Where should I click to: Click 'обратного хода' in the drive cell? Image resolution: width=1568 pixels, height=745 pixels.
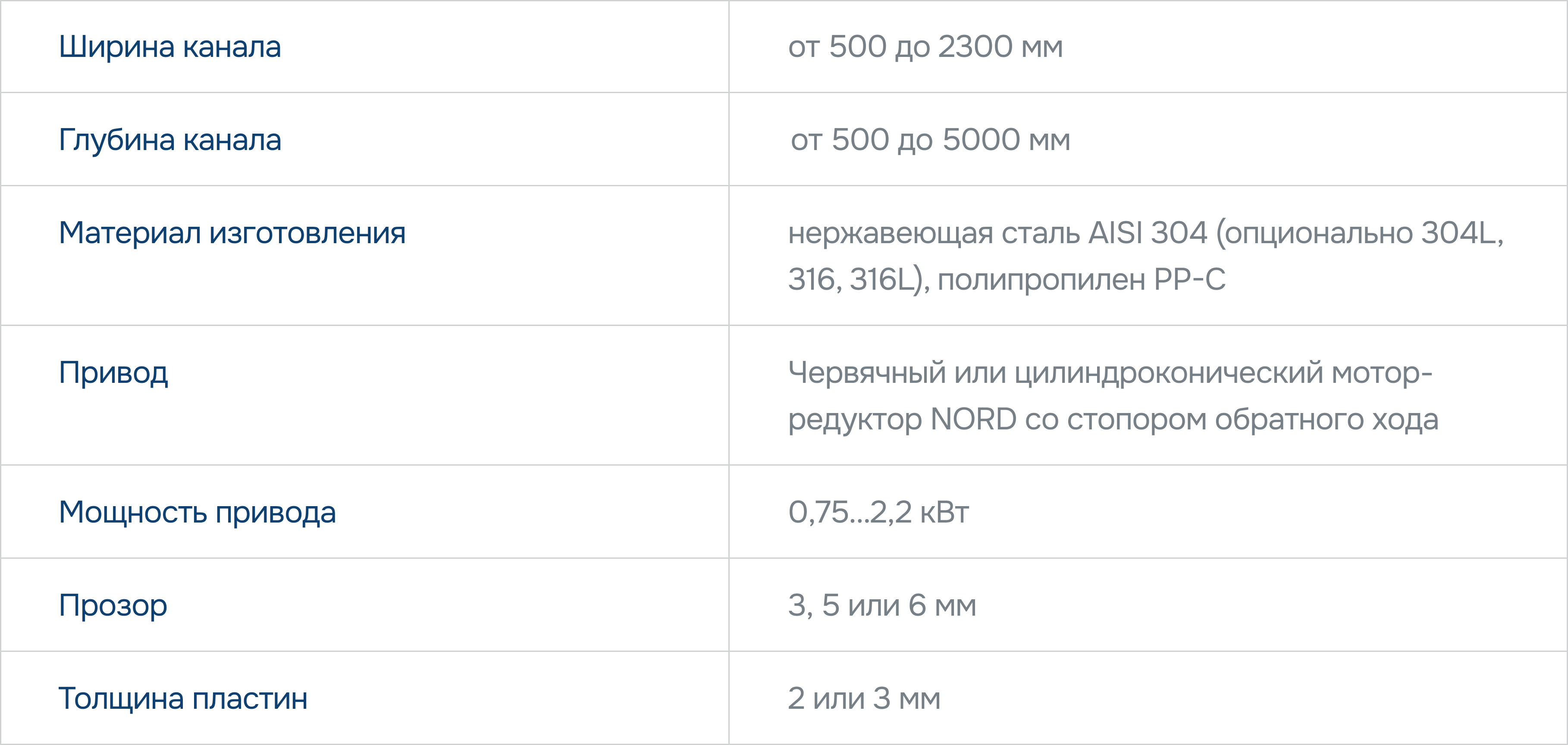coord(1327,420)
